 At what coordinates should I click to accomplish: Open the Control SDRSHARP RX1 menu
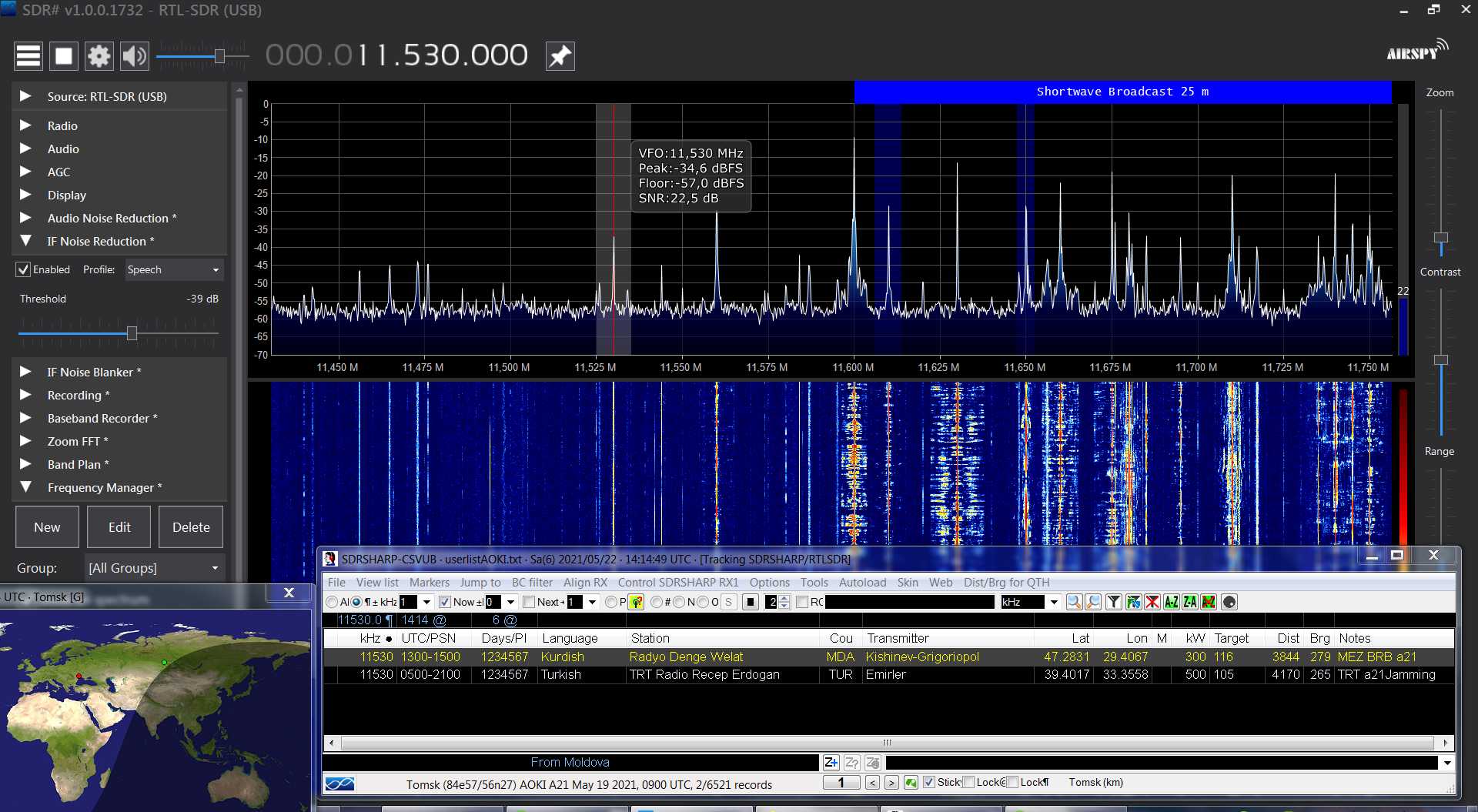[x=677, y=582]
